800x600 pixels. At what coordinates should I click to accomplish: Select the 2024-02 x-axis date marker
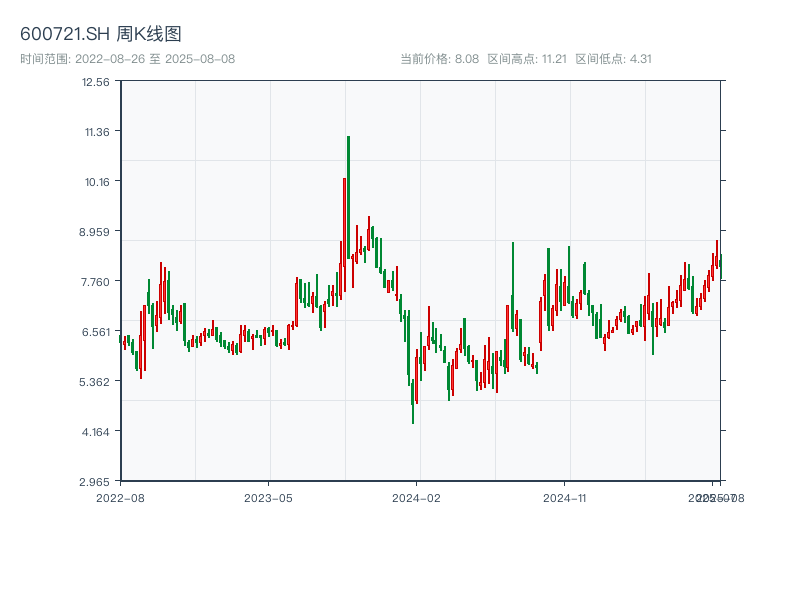(x=417, y=497)
